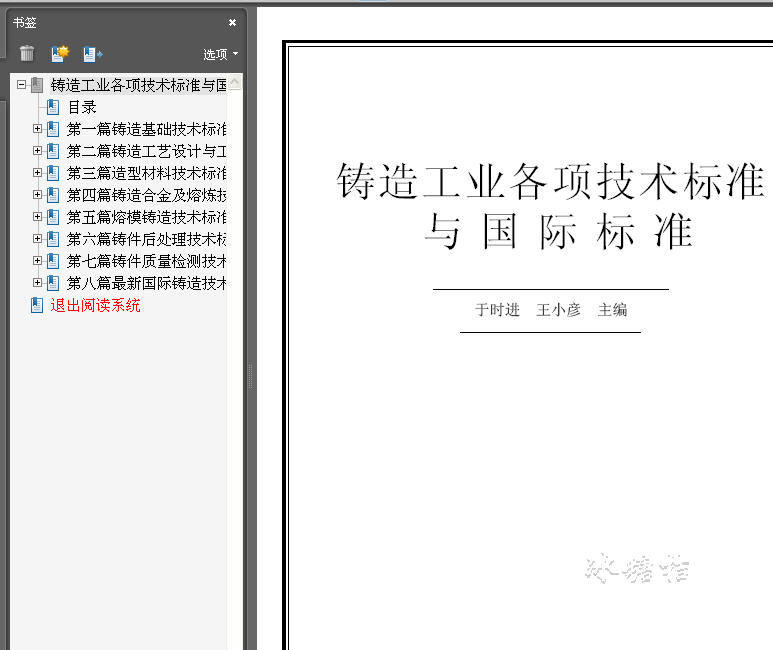The image size is (773, 650).
Task: Click the page icon beside 第三篇 bookmark
Action: [53, 173]
